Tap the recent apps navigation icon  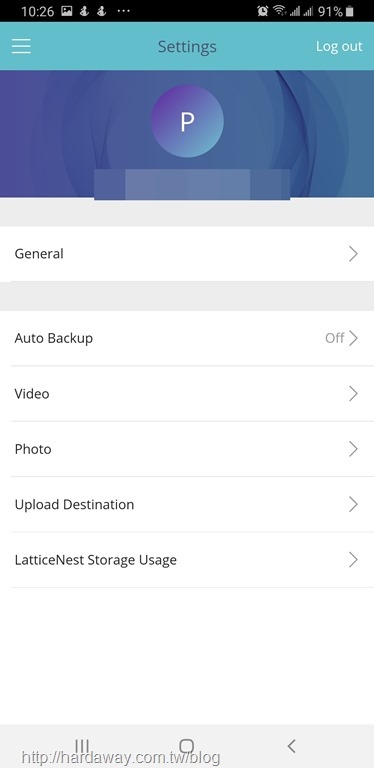pos(82,746)
